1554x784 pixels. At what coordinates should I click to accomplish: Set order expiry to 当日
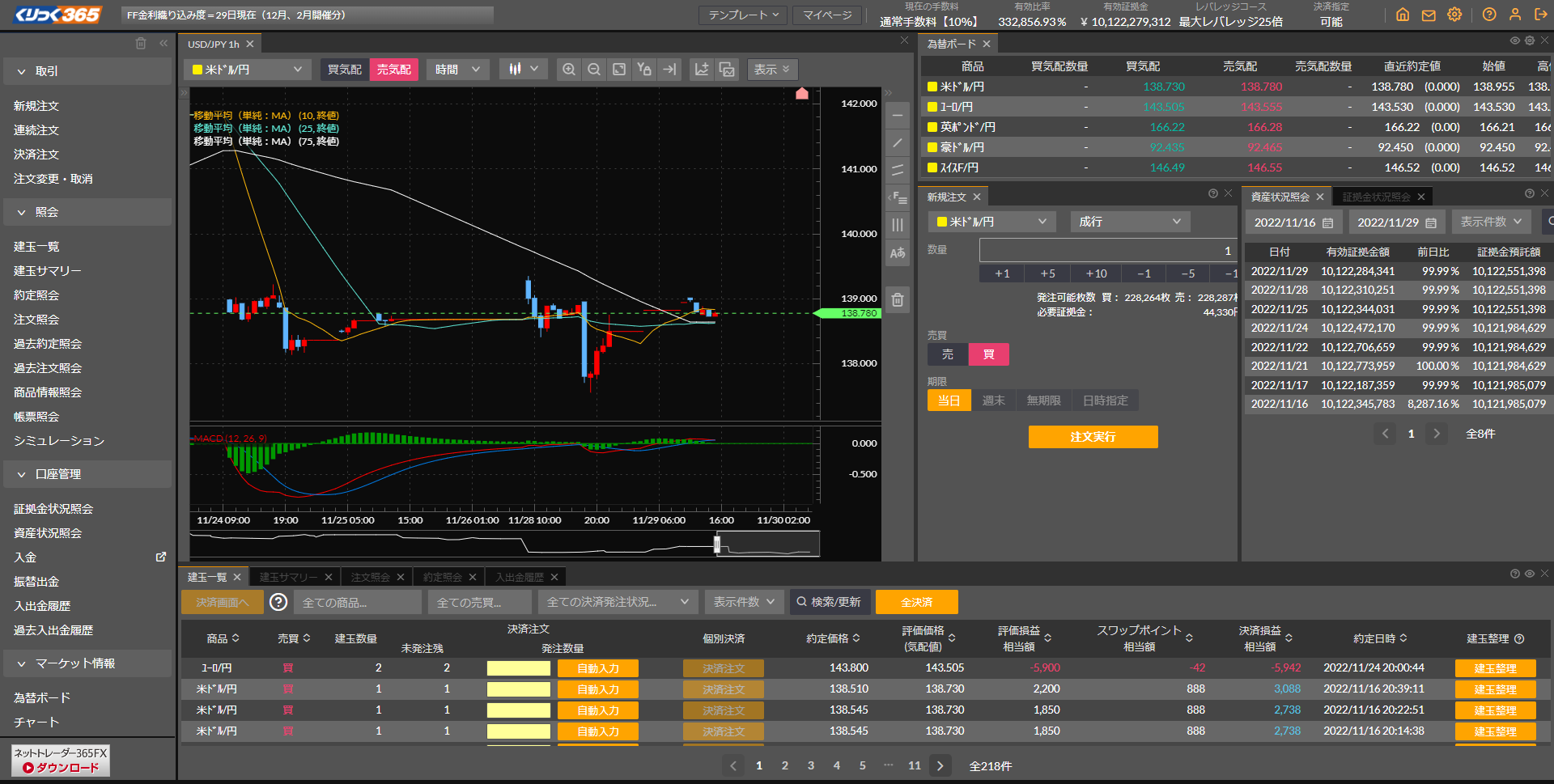click(x=949, y=400)
